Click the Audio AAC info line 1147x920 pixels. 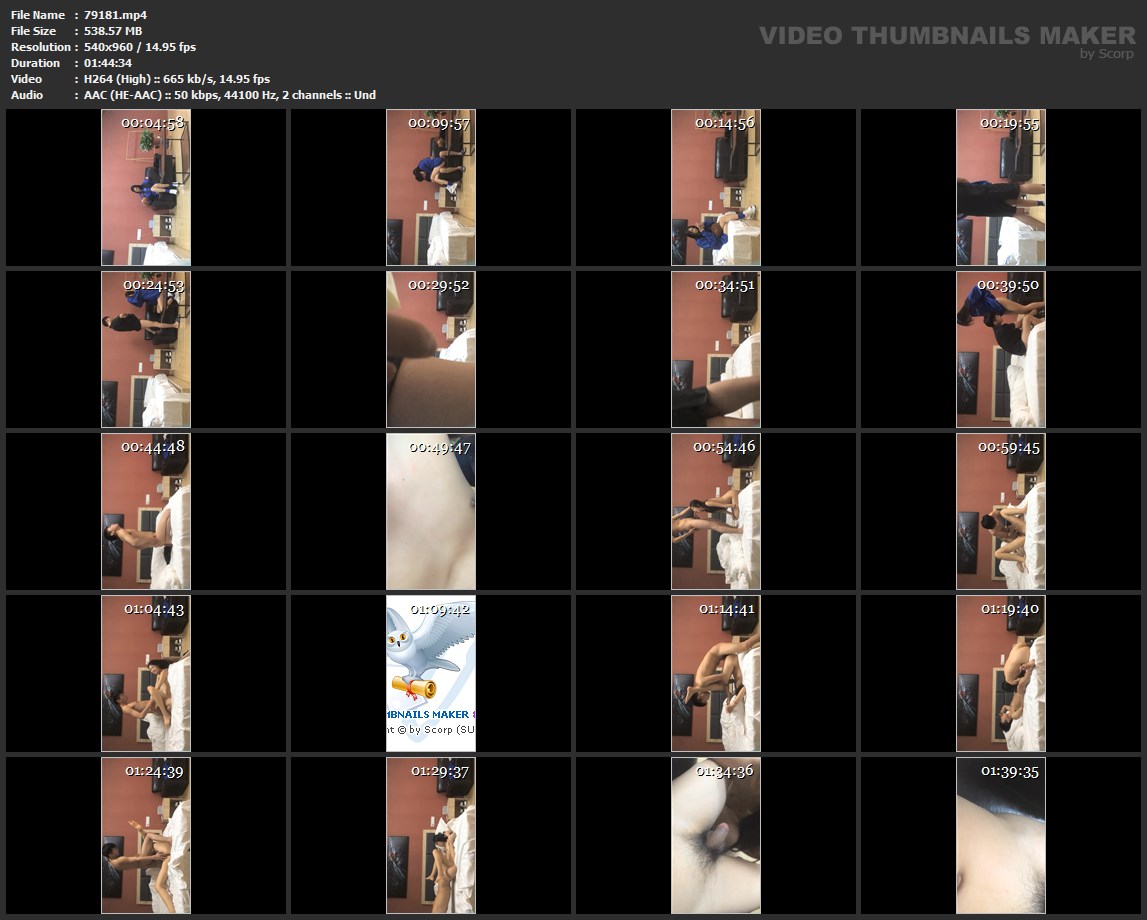229,95
